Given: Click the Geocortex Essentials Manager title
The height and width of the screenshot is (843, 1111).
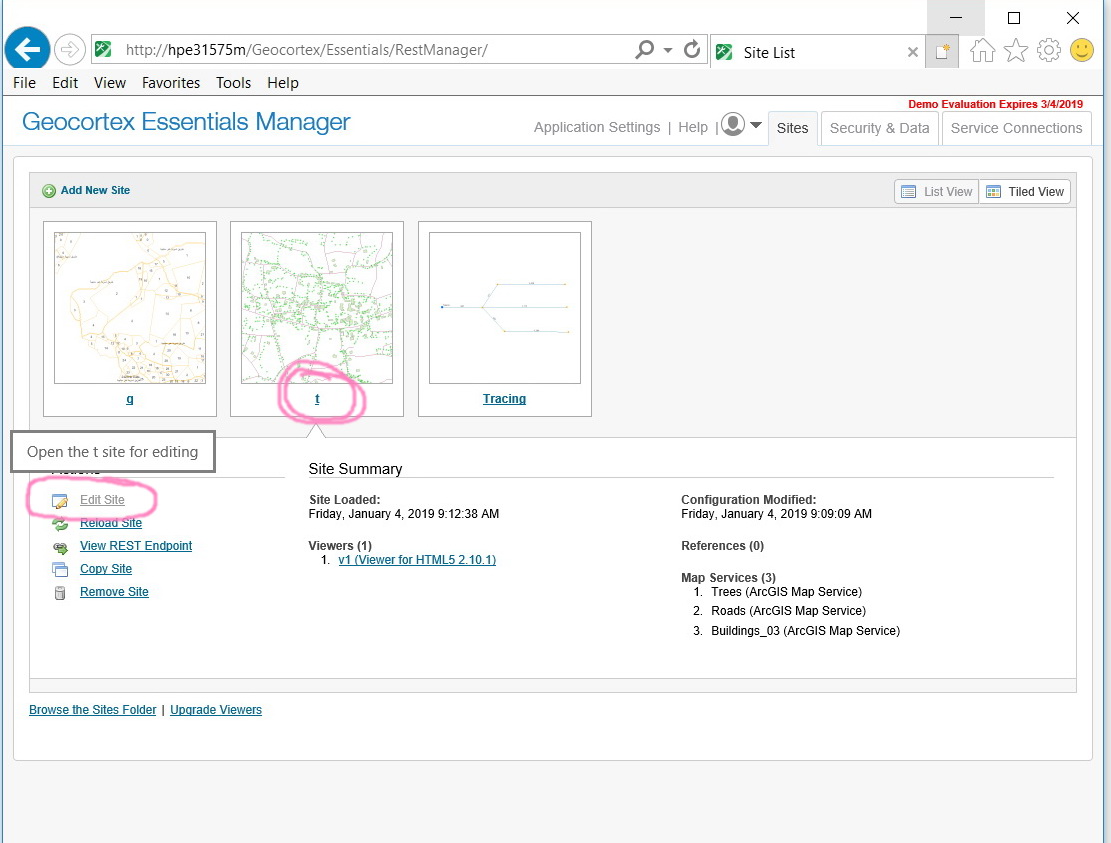Looking at the screenshot, I should (x=186, y=122).
